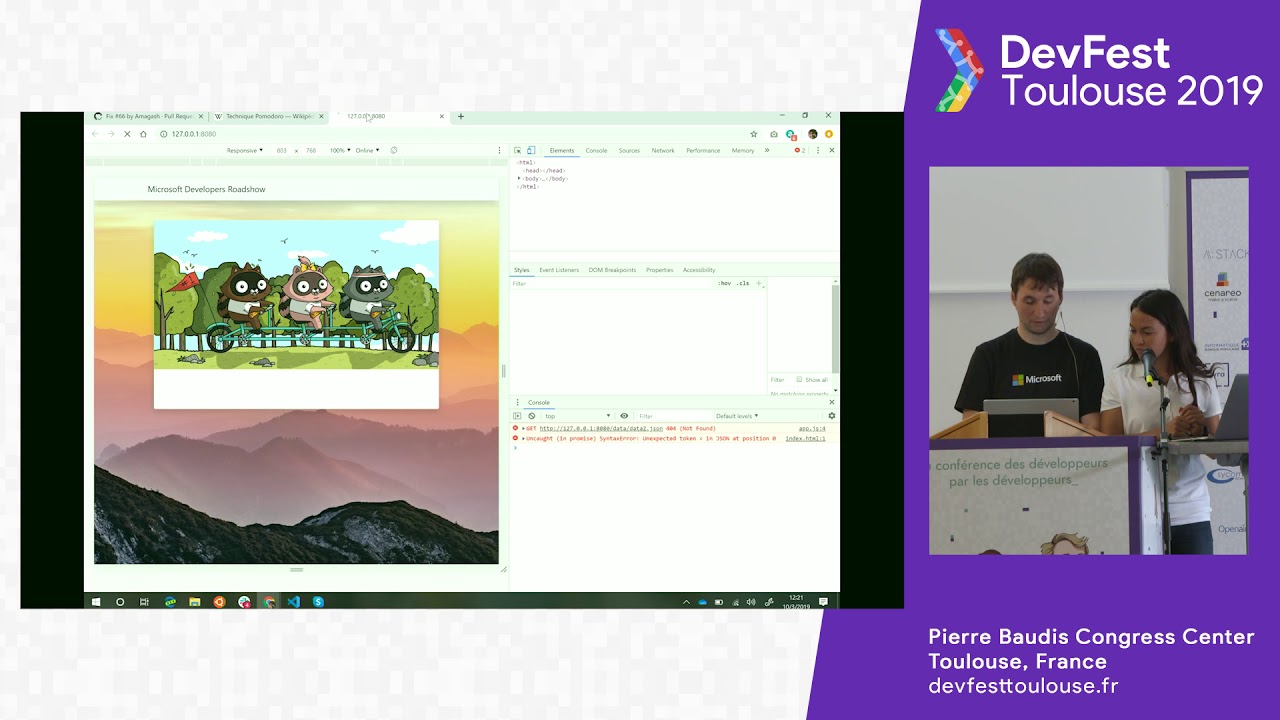Open DevTools customize menu
Screen dimensions: 1280x720
pos(818,150)
